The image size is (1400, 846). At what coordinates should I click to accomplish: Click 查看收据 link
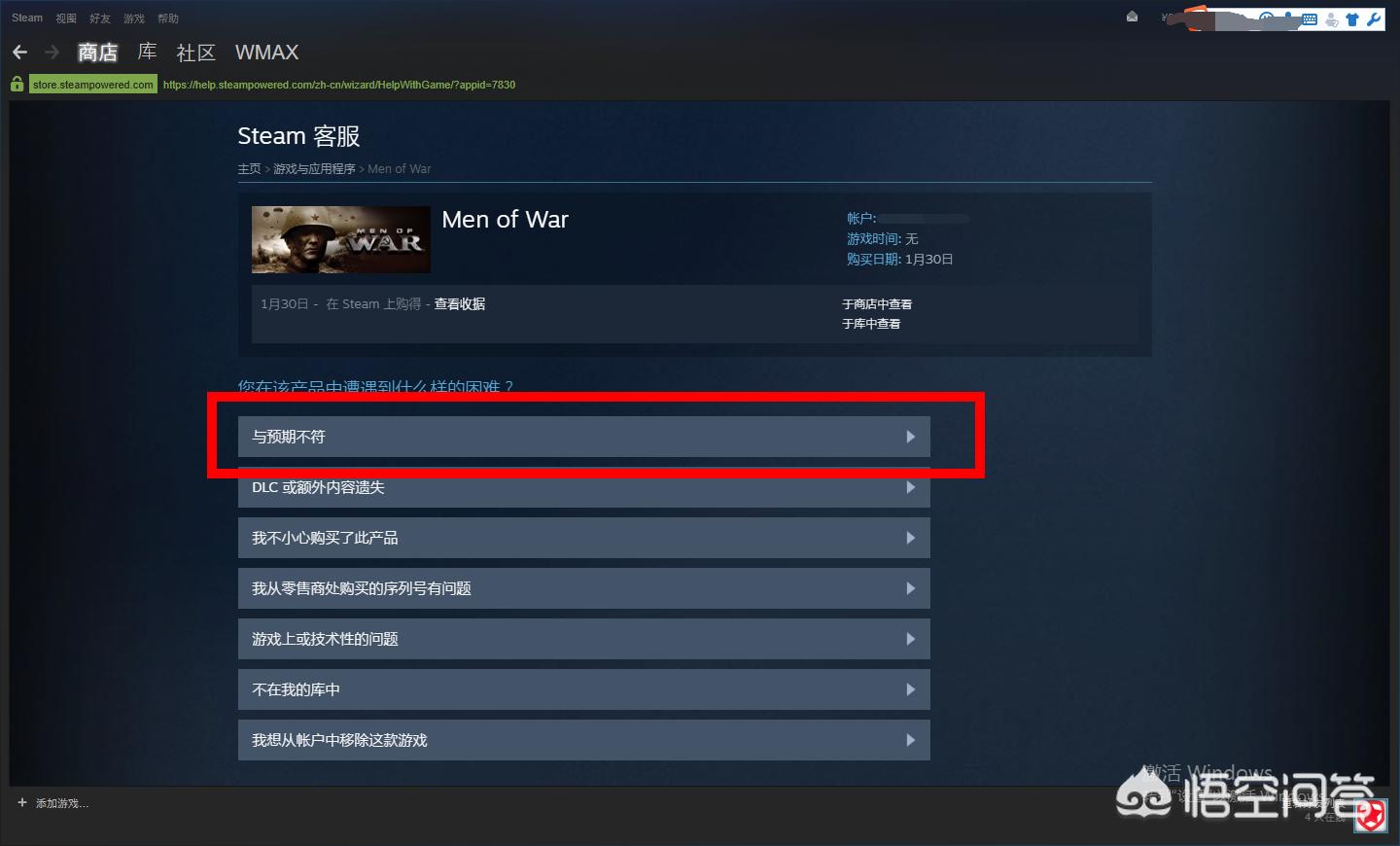[460, 304]
